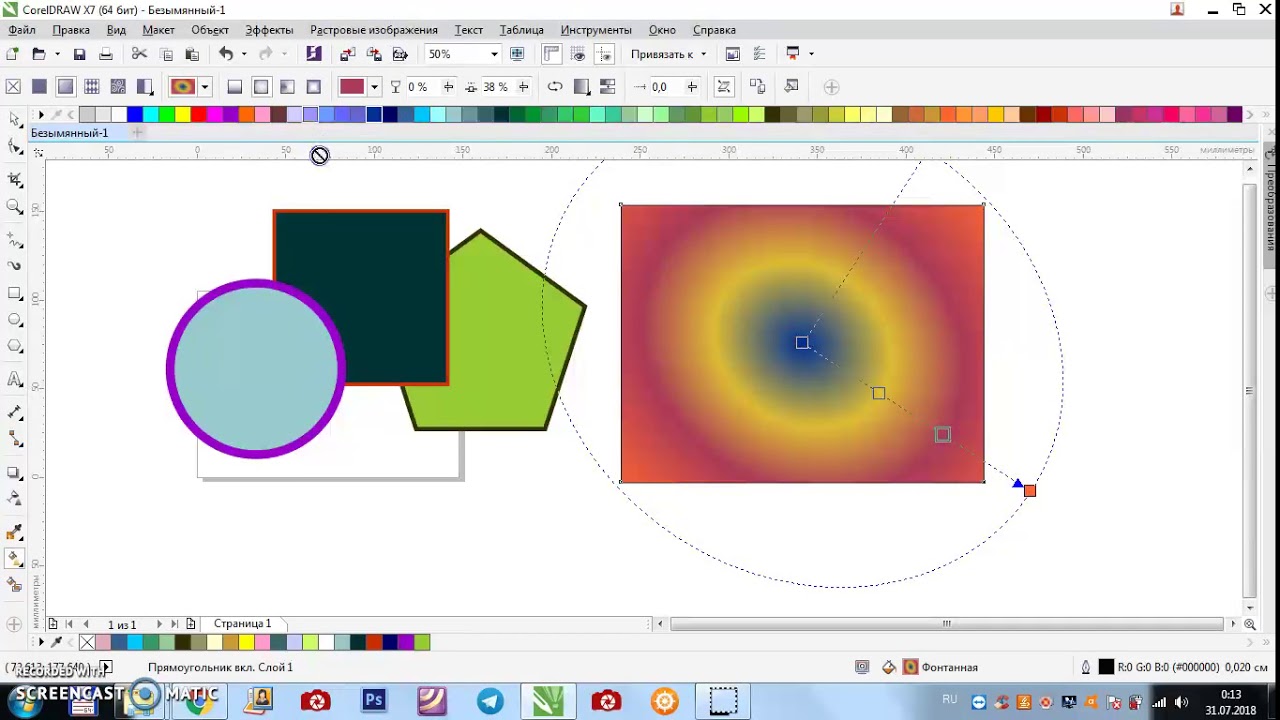Select the Ellipse tool
The height and width of the screenshot is (720, 1280).
click(x=14, y=320)
